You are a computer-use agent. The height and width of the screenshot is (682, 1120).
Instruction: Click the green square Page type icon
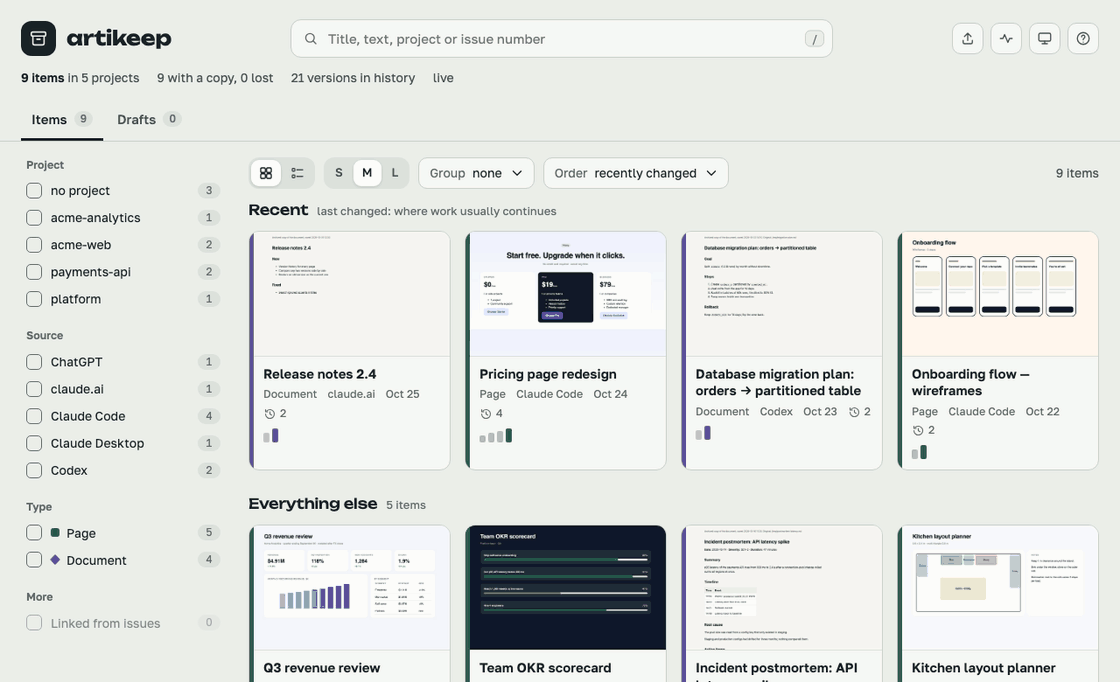(55, 533)
